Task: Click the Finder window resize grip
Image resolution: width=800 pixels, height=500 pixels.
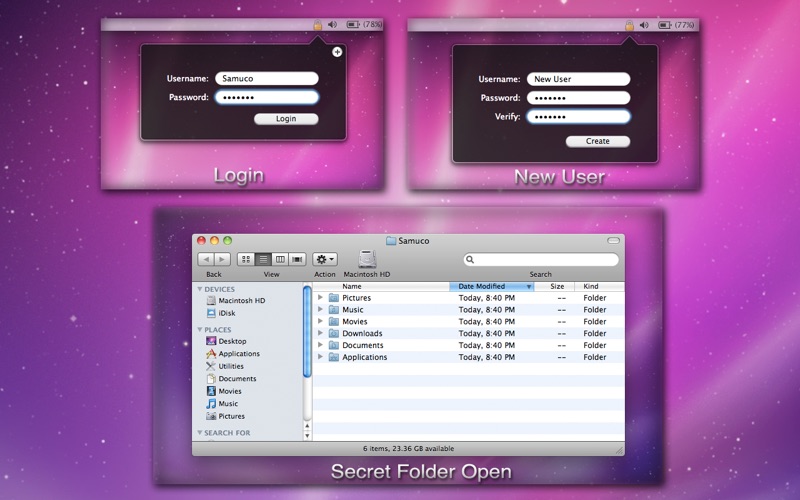Action: point(619,451)
